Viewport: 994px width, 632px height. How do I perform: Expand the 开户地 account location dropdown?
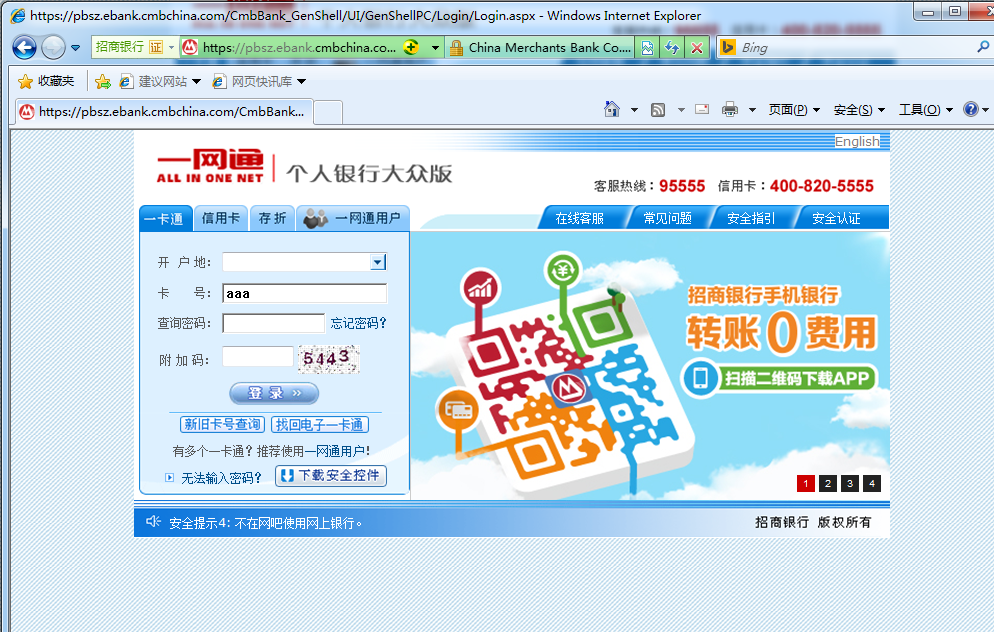pos(378,262)
